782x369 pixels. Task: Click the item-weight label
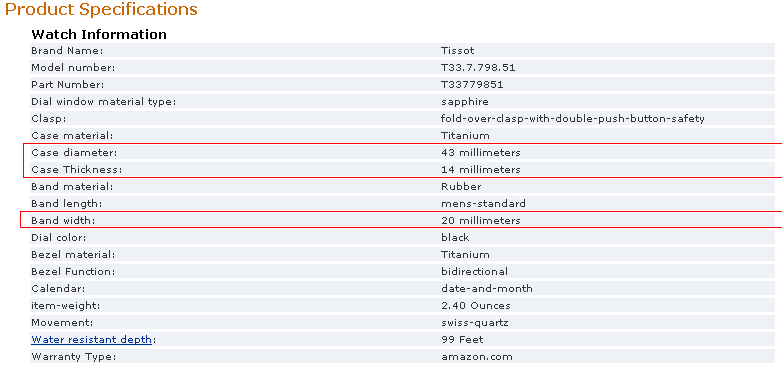pos(65,306)
